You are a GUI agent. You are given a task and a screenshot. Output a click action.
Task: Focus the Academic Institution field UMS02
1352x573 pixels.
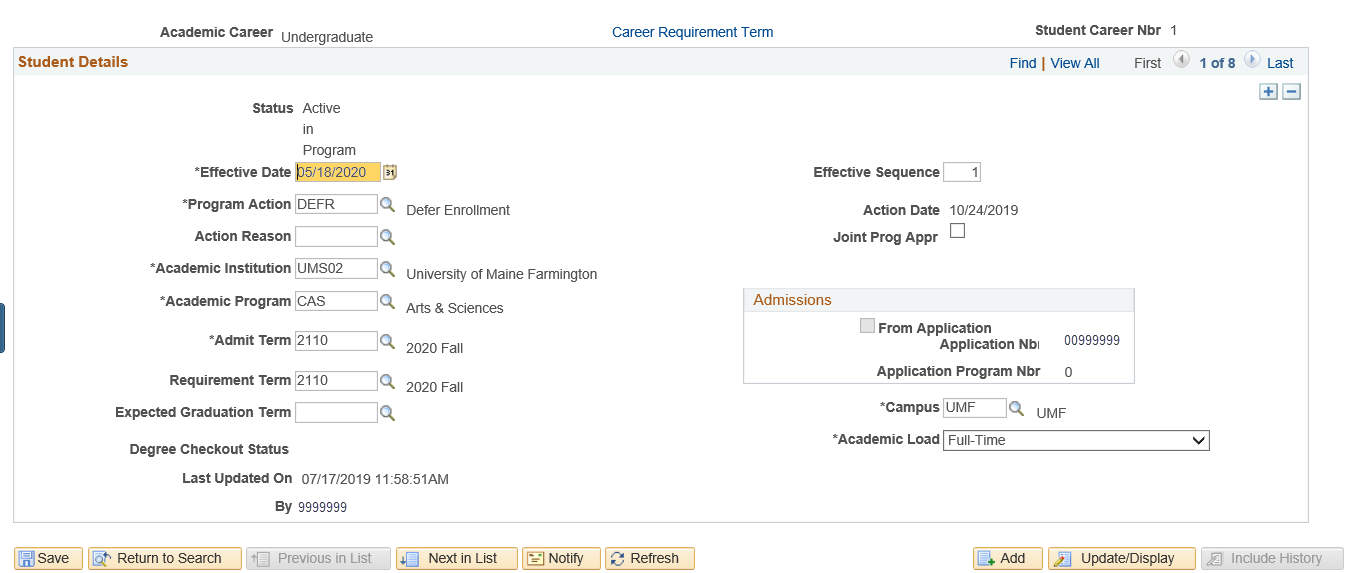click(336, 269)
